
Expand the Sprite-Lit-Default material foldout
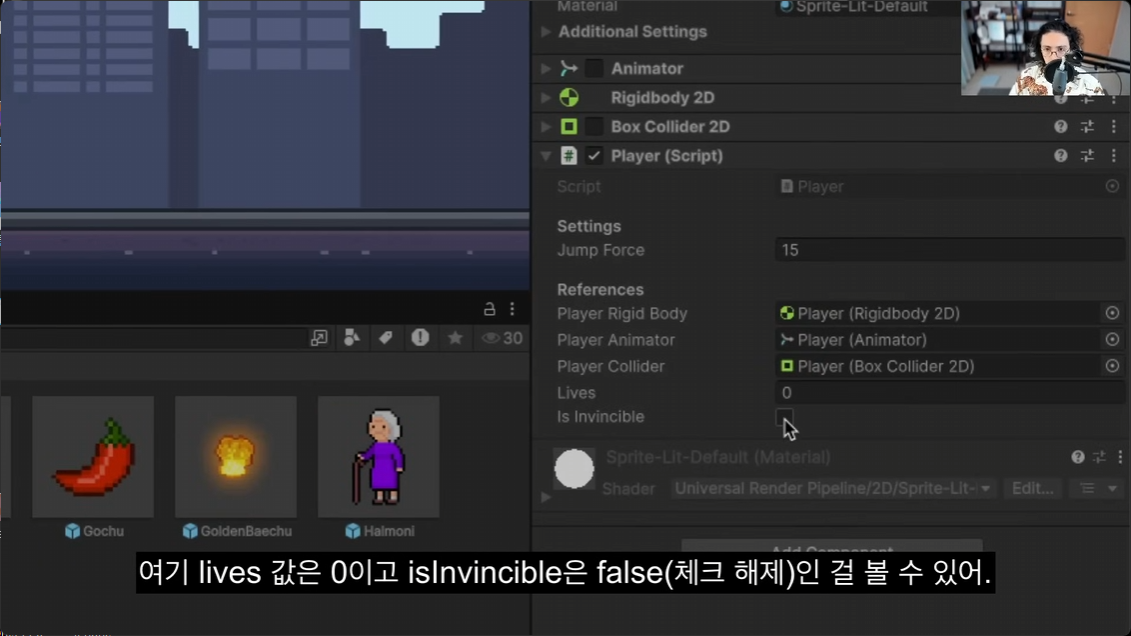(546, 497)
